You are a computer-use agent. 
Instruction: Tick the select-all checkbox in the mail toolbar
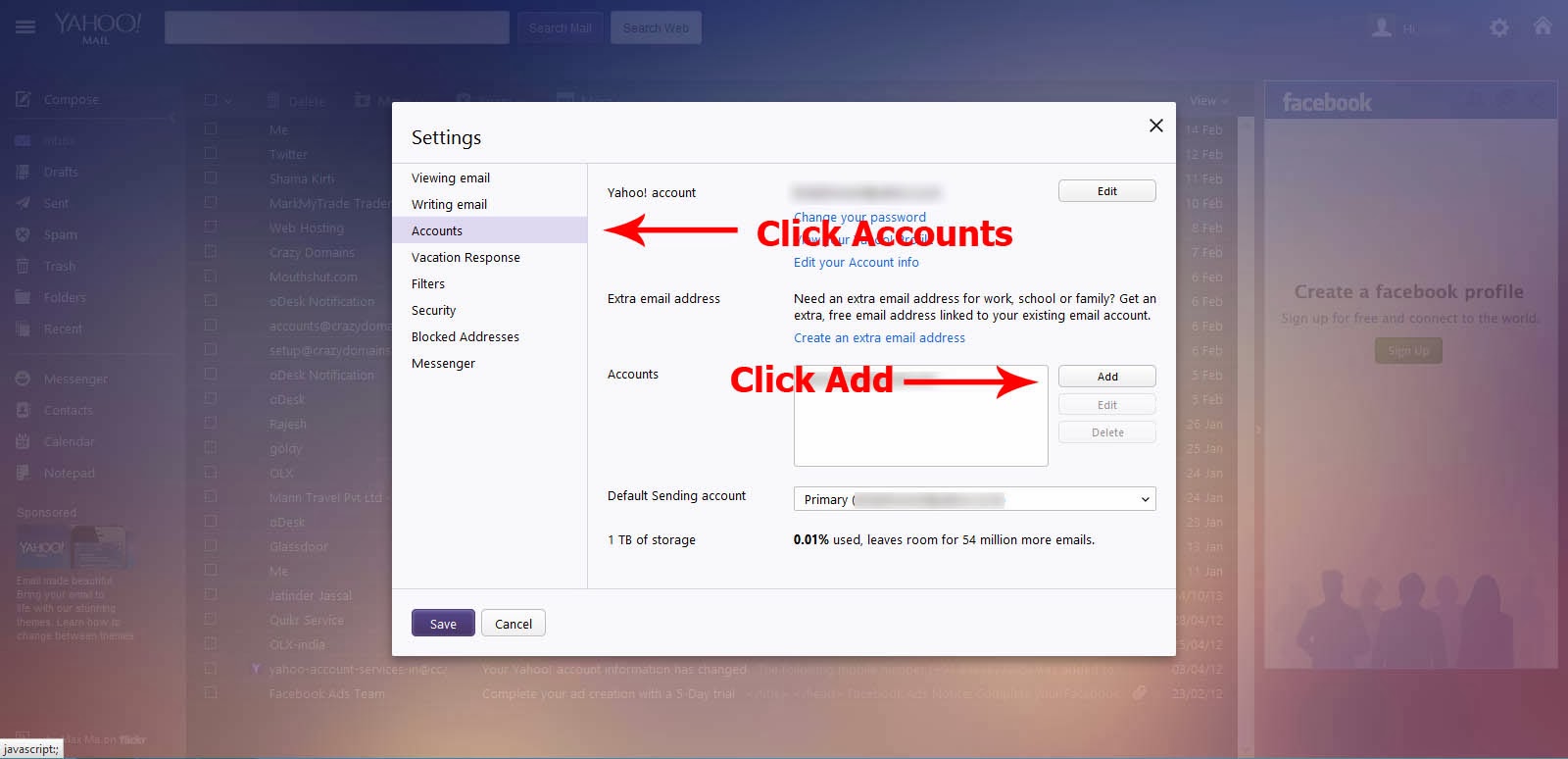[211, 100]
